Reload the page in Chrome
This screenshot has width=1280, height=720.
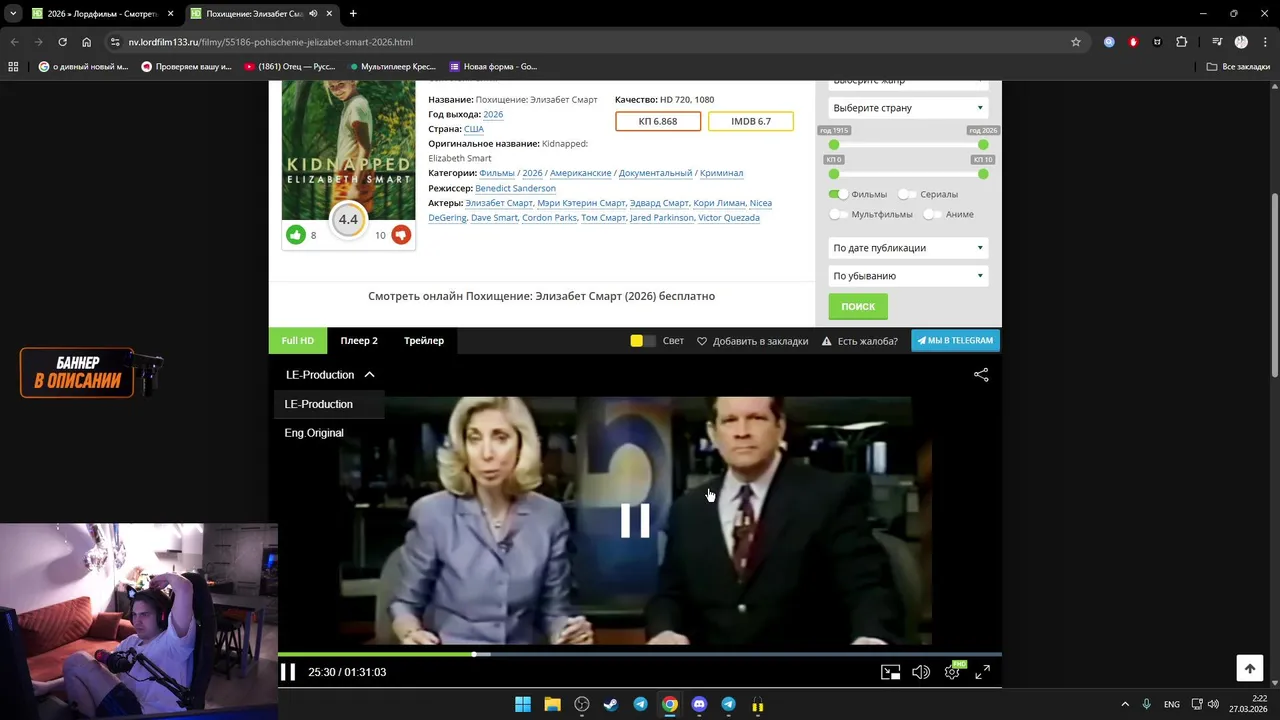[62, 42]
